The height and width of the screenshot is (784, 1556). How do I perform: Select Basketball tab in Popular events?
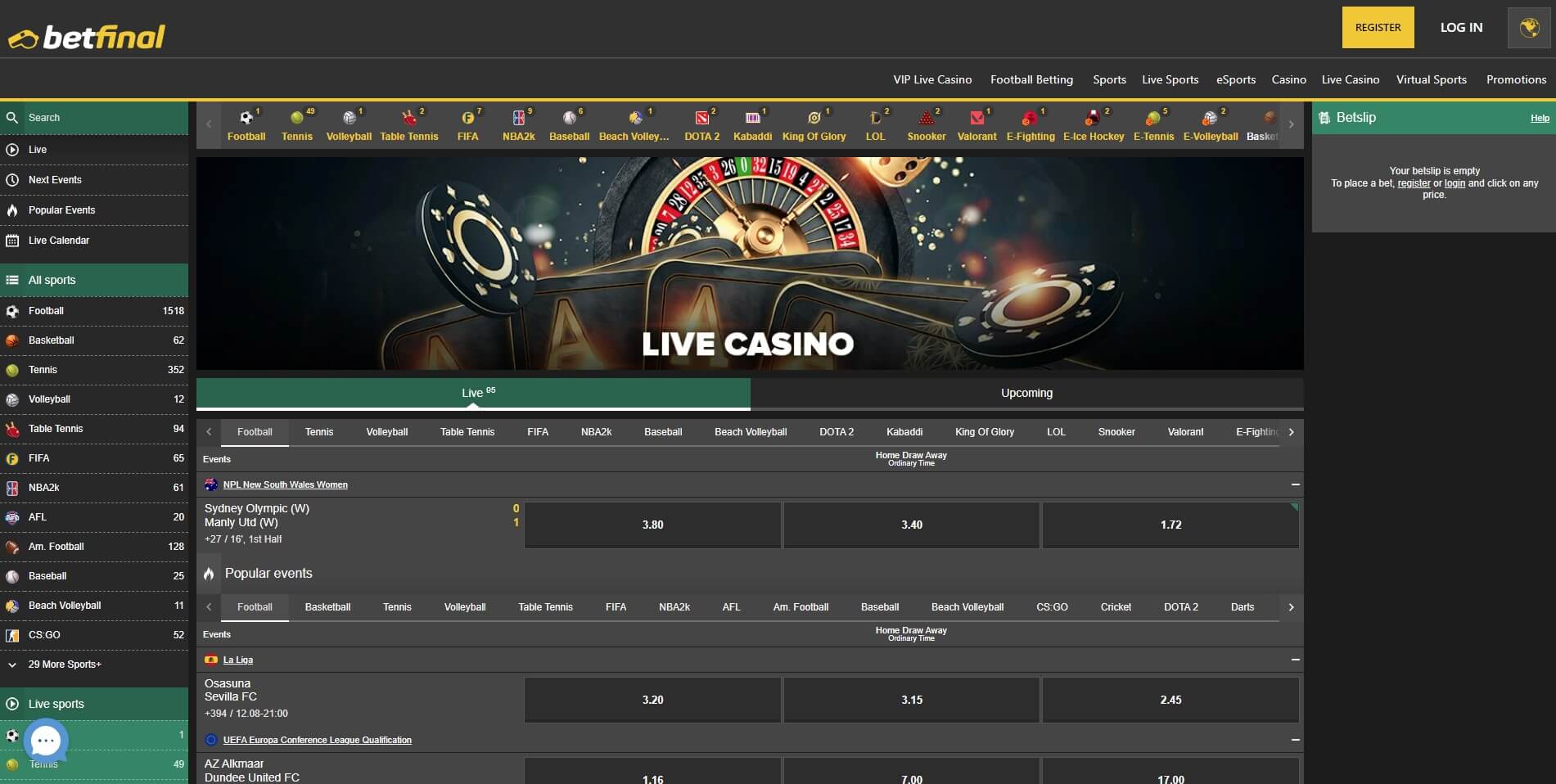point(327,607)
